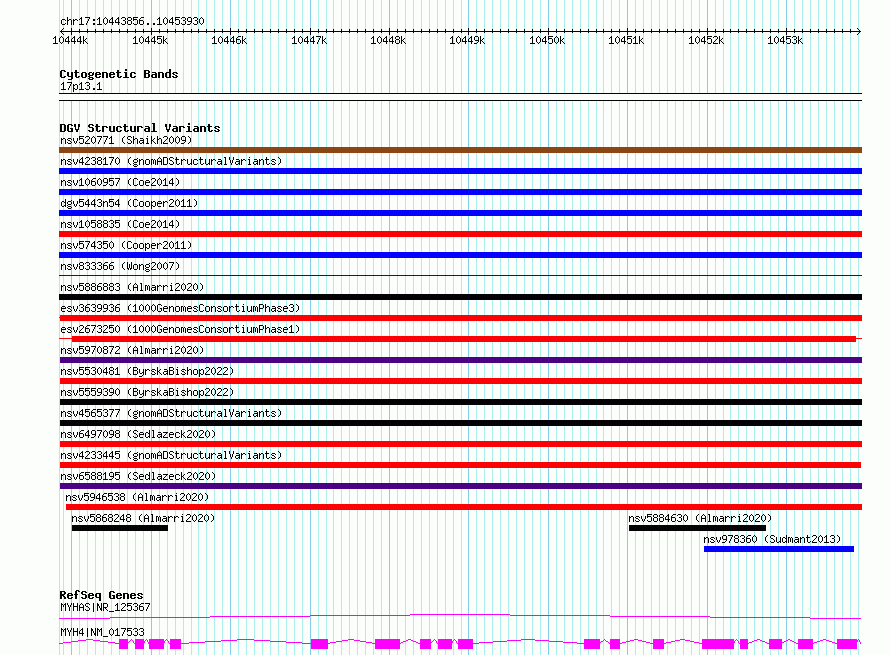The image size is (890, 655).
Task: Click the 10449k ruler tick label
Action: [467, 40]
